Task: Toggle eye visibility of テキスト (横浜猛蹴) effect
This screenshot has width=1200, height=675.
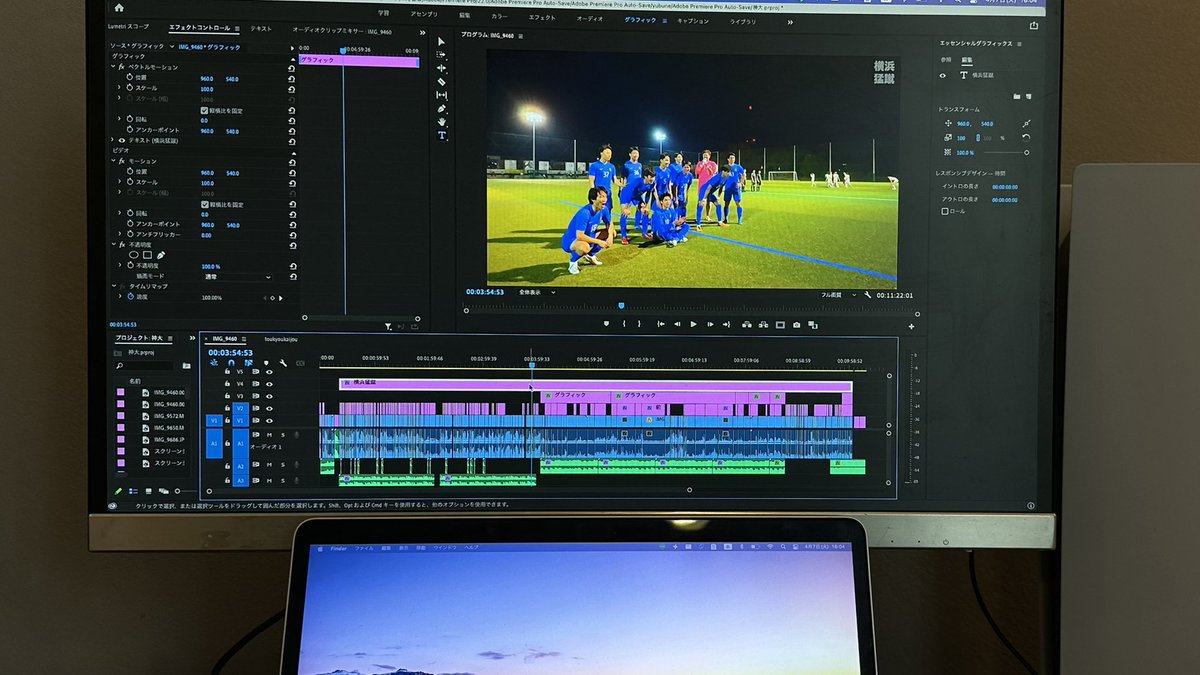Action: (122, 140)
